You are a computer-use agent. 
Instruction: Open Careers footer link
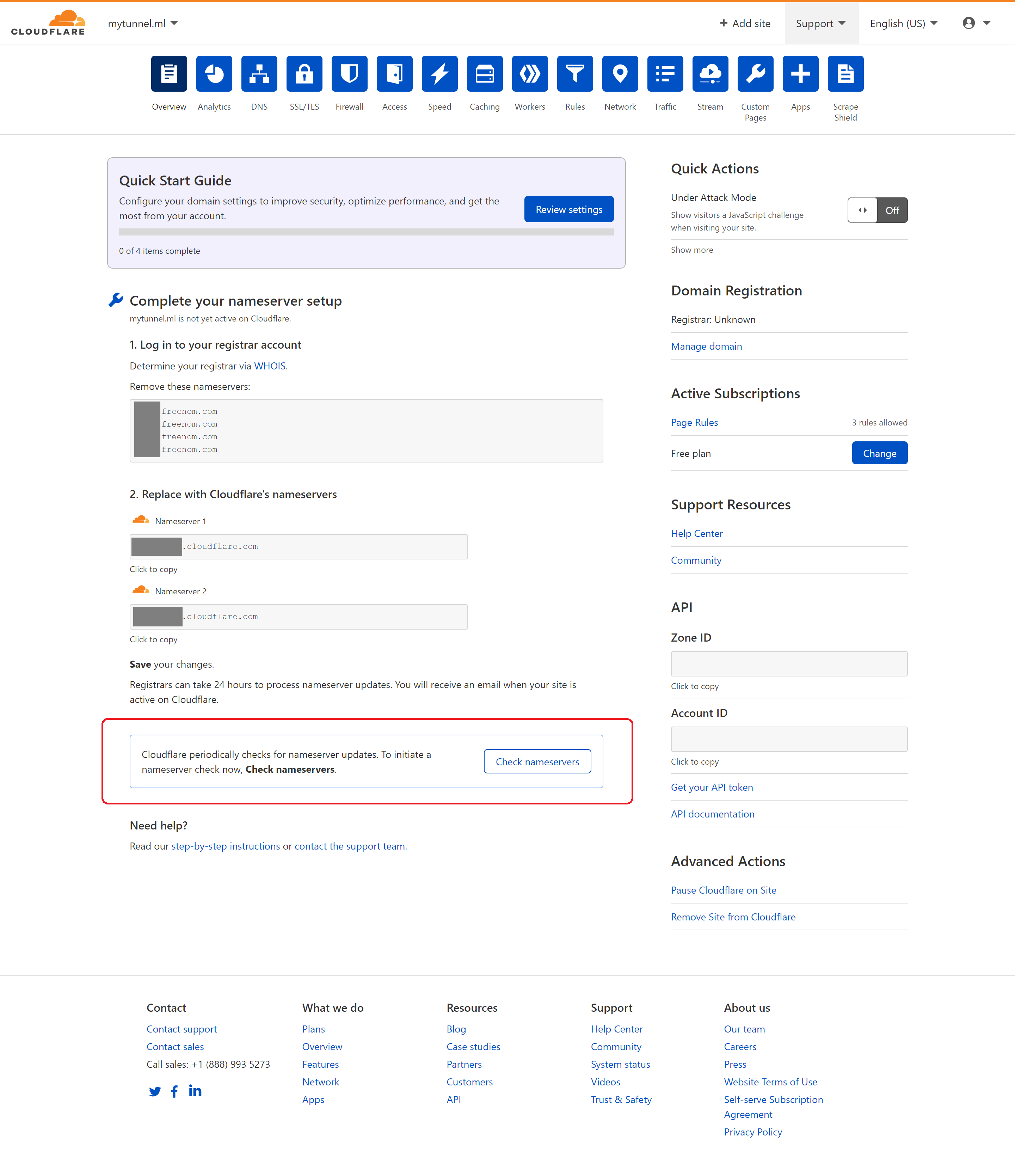click(740, 1047)
